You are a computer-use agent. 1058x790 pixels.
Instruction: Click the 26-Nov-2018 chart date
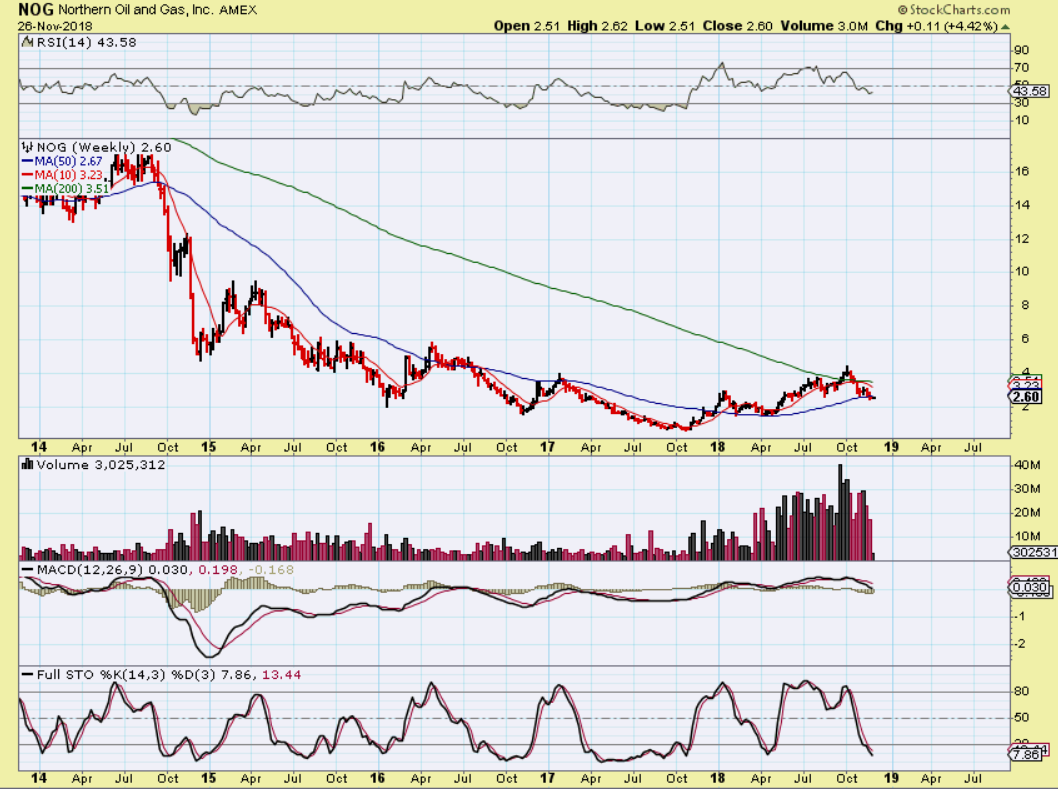(x=55, y=26)
